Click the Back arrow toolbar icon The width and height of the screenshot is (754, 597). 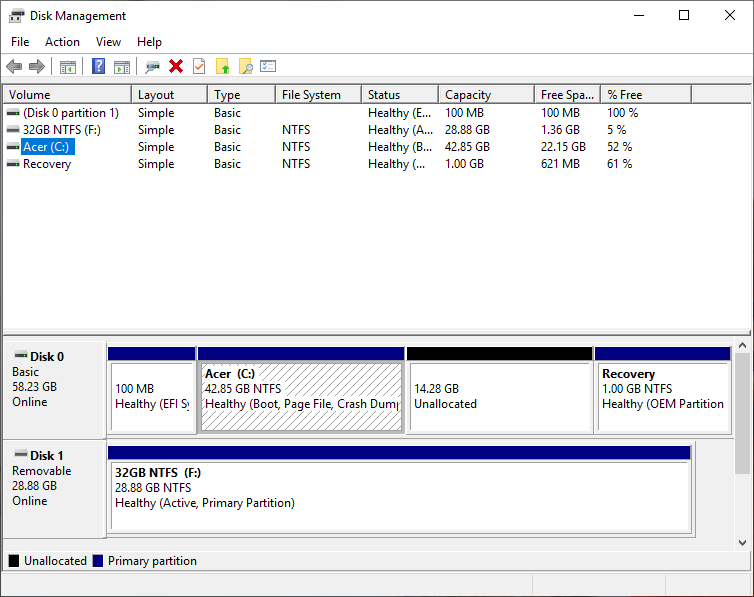14,66
